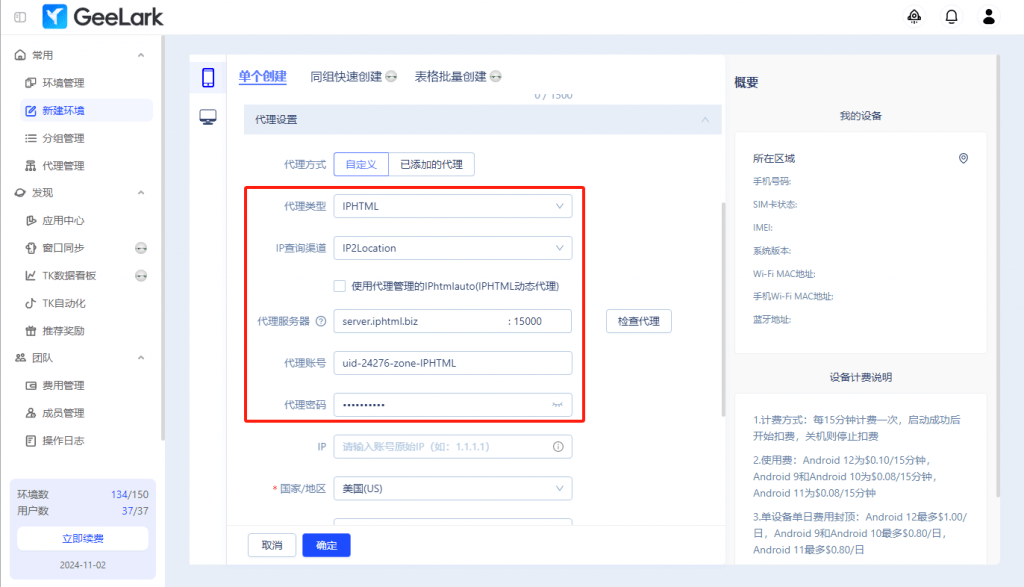
Task: Select the desktop computer device icon
Action: (x=208, y=118)
